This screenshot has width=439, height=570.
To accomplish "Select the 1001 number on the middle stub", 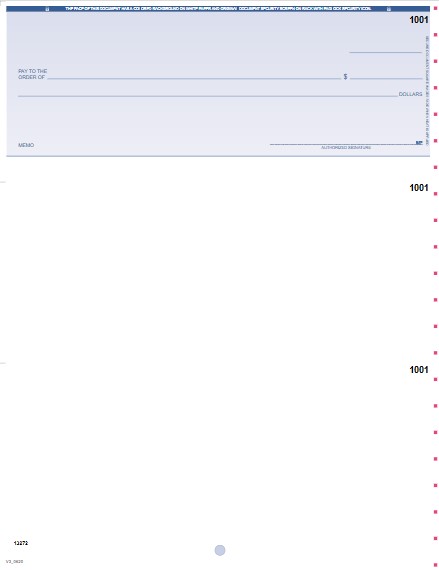I will 419,188.
